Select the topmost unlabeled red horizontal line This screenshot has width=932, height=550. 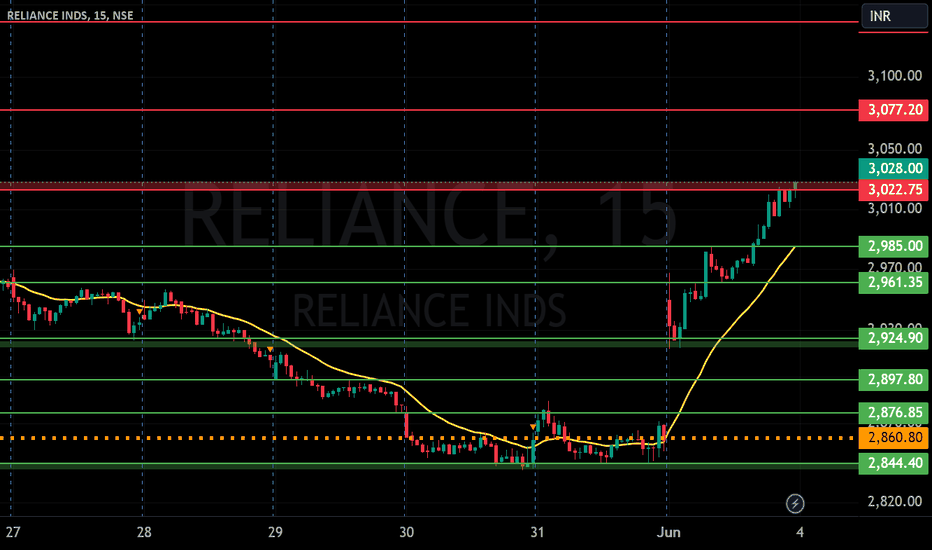coord(428,22)
